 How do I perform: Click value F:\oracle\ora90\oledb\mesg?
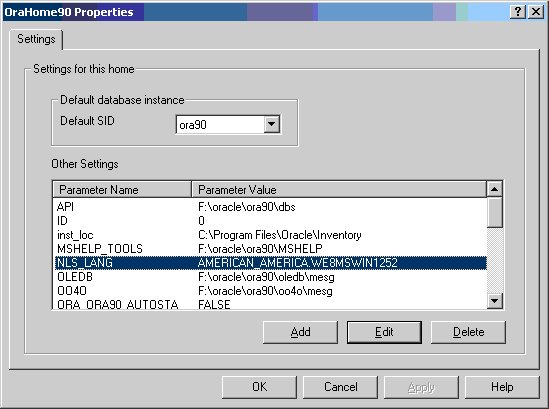[266, 277]
